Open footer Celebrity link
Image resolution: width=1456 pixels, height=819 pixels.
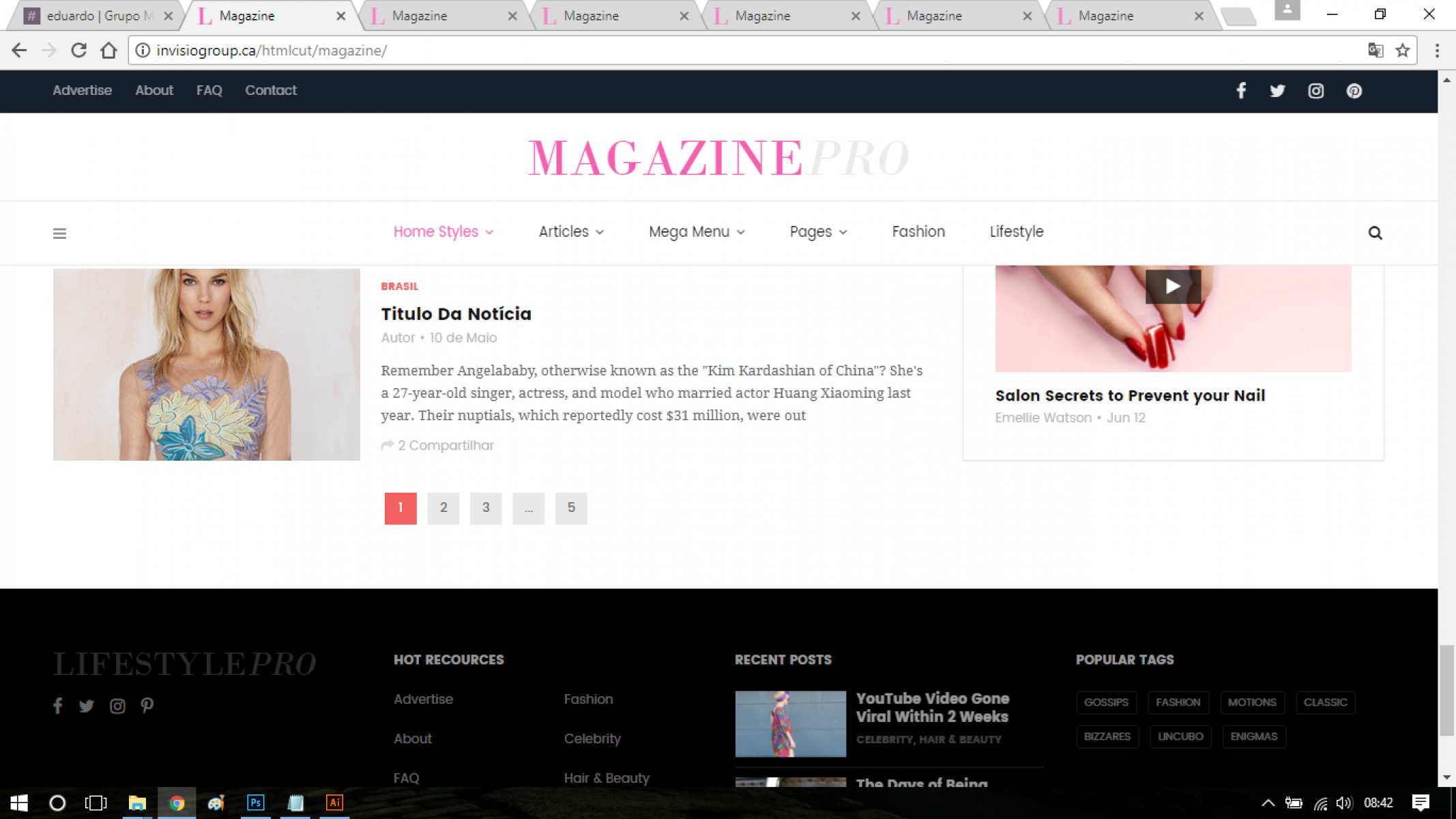click(x=592, y=738)
